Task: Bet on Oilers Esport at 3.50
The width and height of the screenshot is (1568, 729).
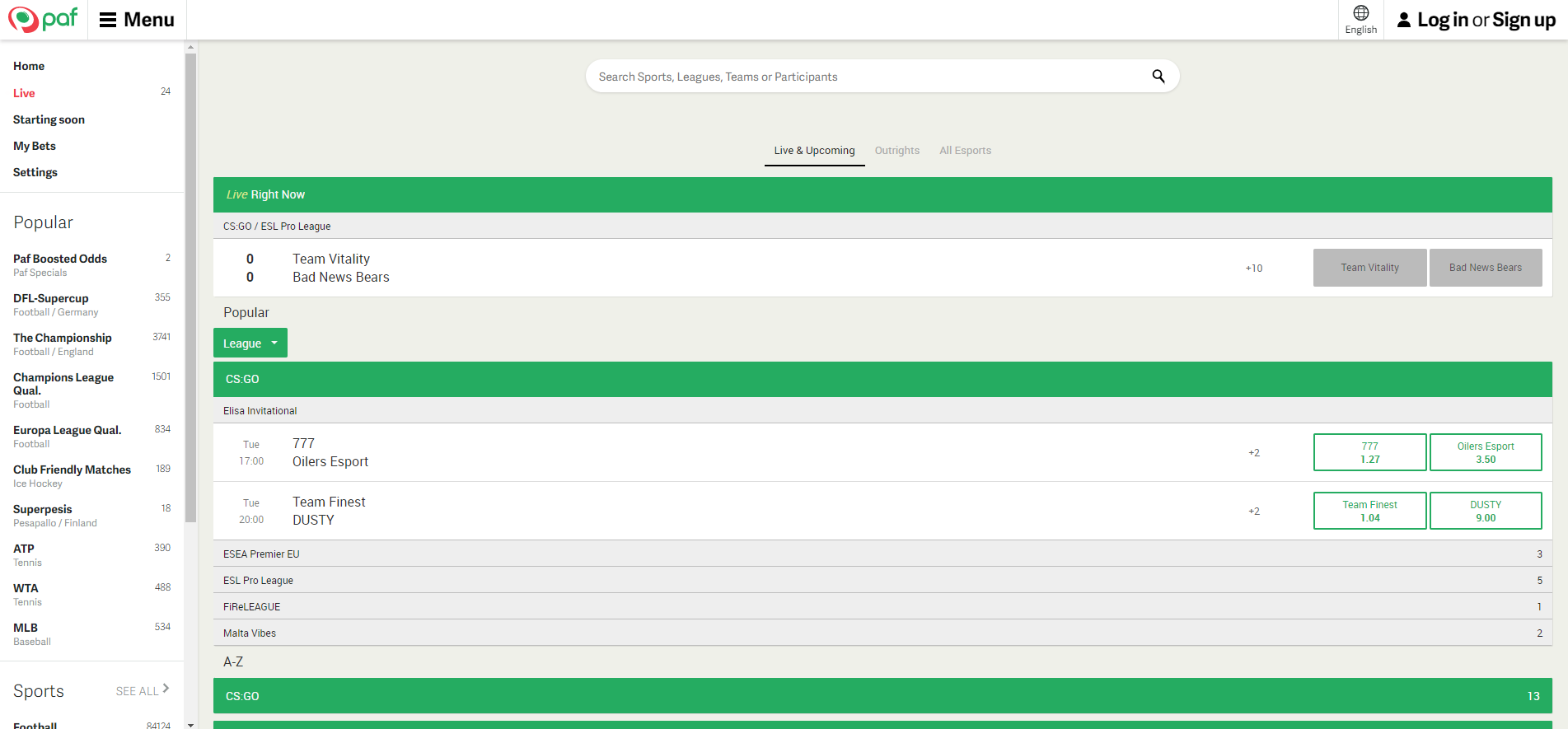Action: click(x=1486, y=452)
